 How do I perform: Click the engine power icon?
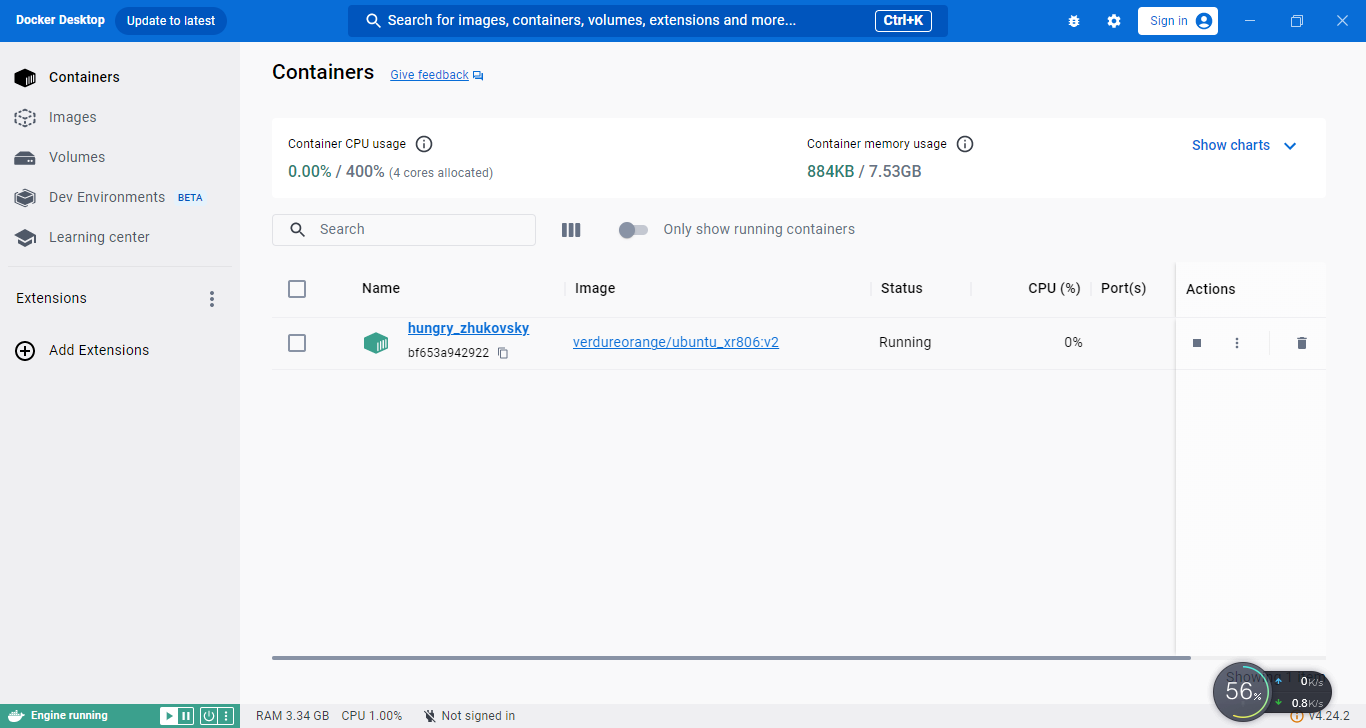coord(209,716)
